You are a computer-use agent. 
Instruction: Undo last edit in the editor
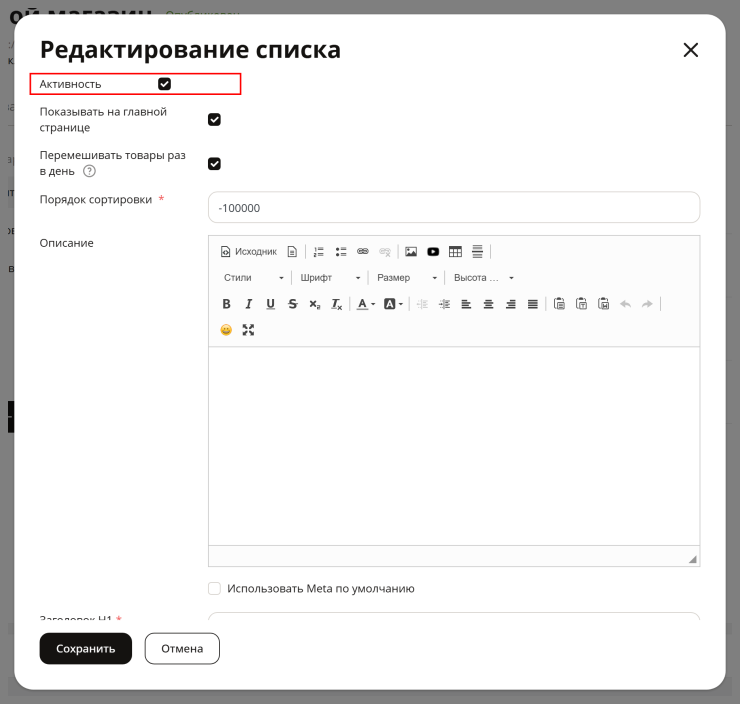(625, 304)
